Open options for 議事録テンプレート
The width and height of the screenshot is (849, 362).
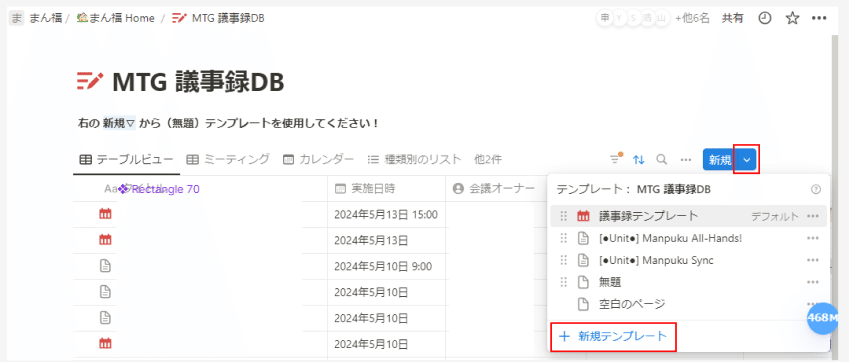pyautogui.click(x=812, y=216)
